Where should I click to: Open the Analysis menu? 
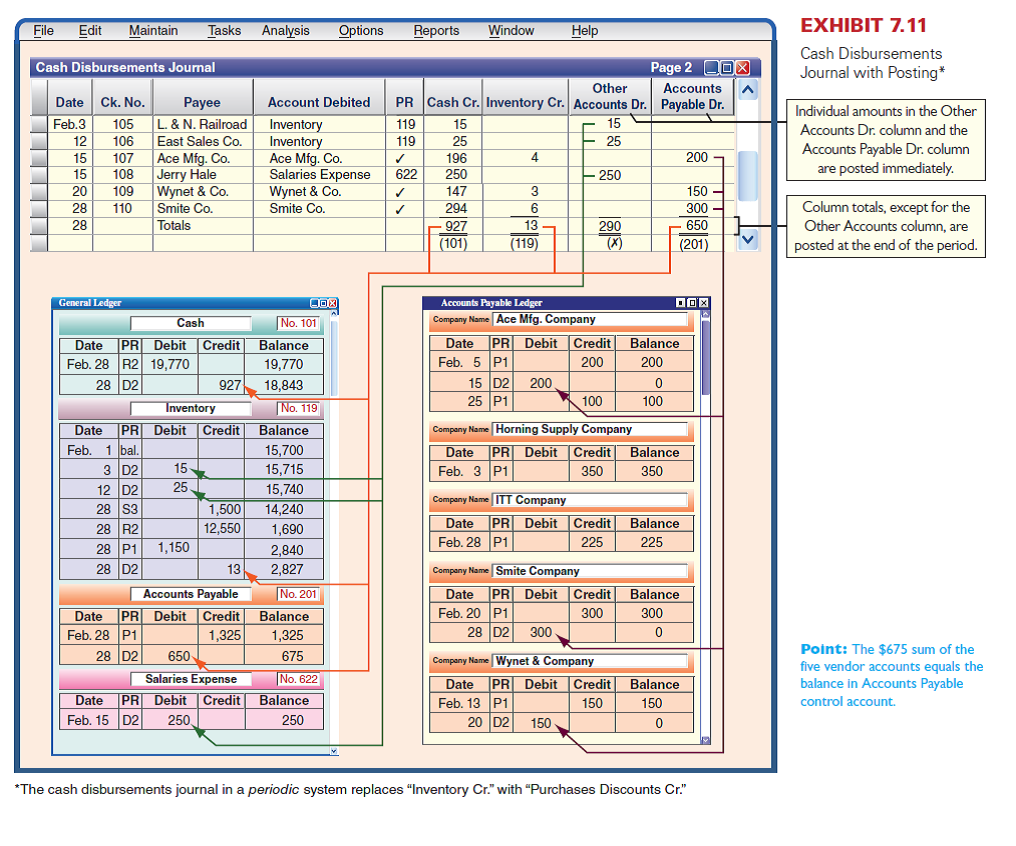click(x=285, y=31)
